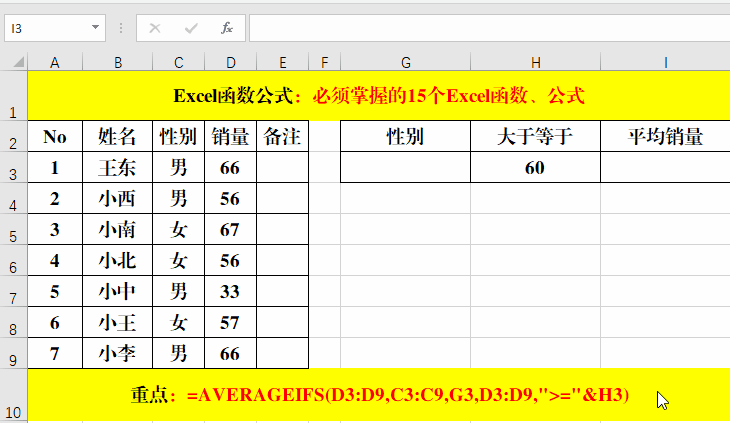Click the empty gender criteria cell G3
Screen dimensions: 730x423
click(406, 167)
